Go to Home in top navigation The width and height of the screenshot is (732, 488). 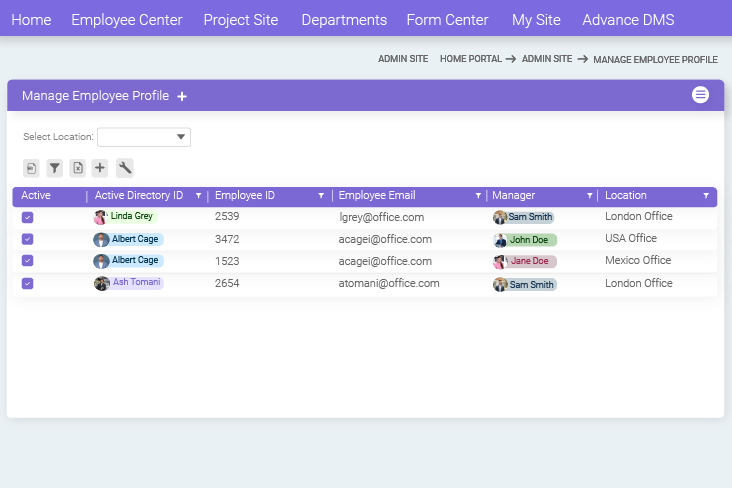[31, 20]
